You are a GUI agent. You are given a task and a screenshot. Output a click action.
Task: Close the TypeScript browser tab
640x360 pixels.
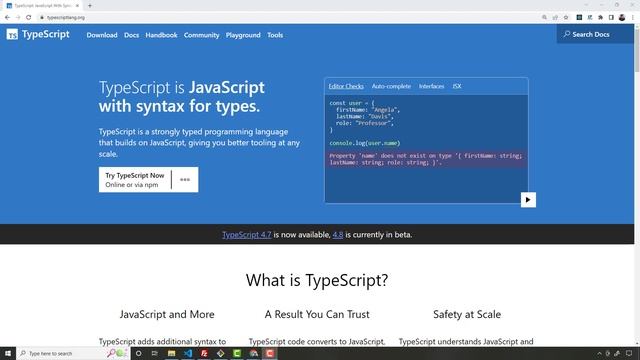(x=78, y=6)
